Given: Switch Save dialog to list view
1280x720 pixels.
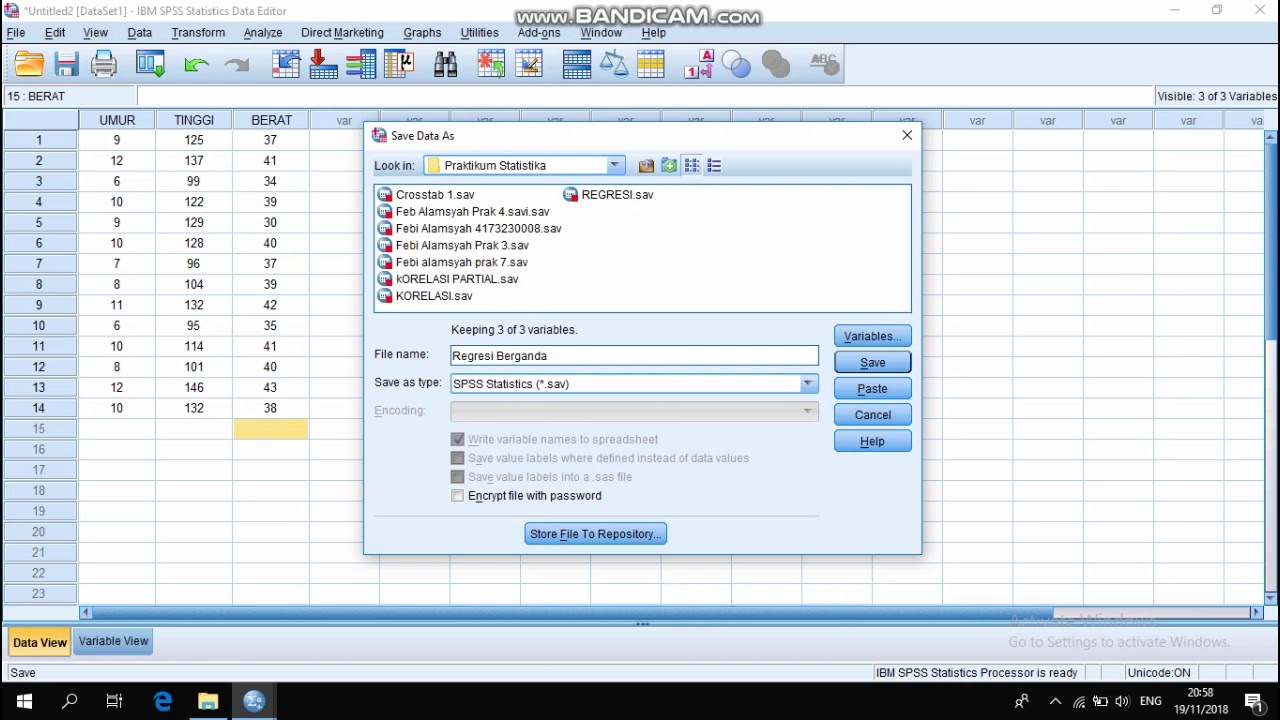Looking at the screenshot, I should point(692,166).
